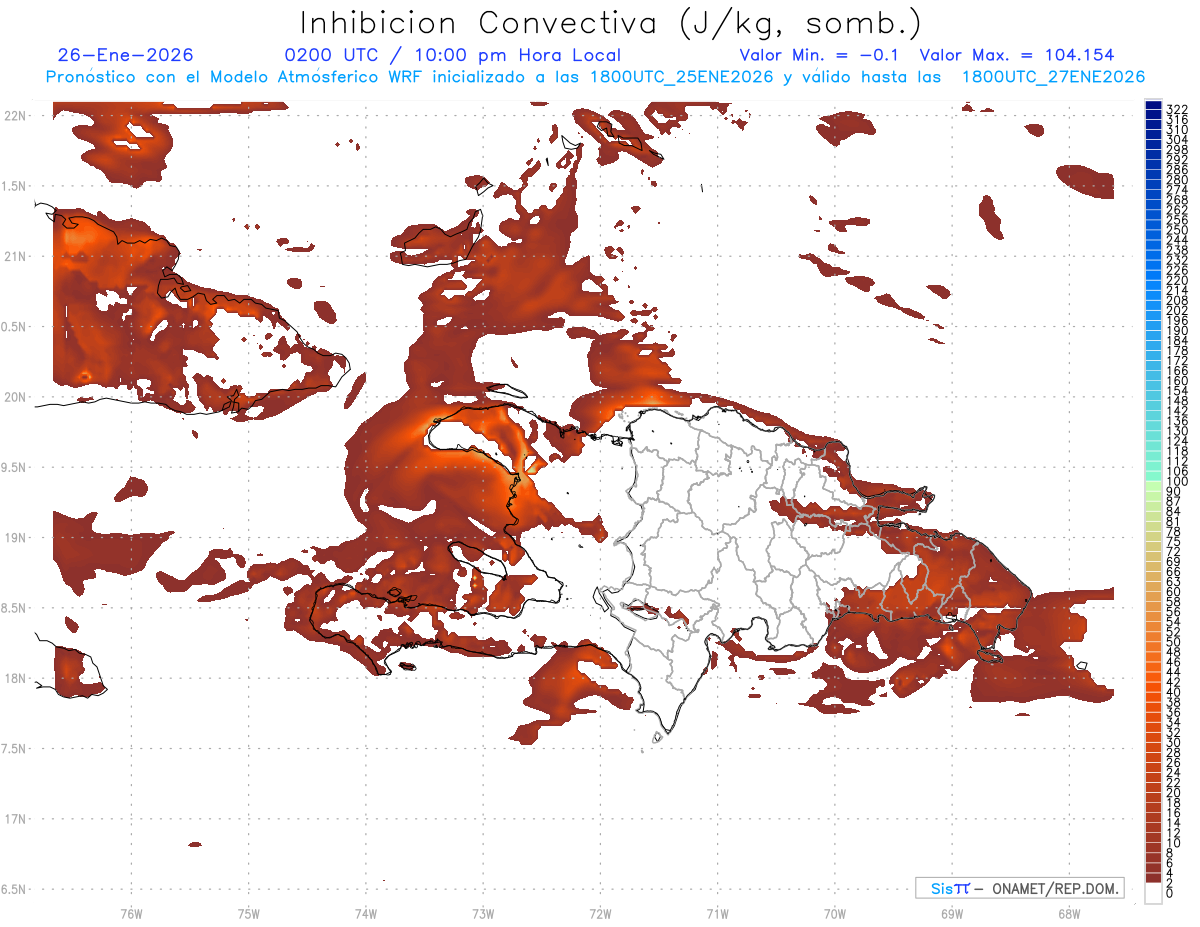Viewport: 1200px width, 927px height.
Task: Click the "Valor Max. = 104.154" readout
Action: [1017, 55]
